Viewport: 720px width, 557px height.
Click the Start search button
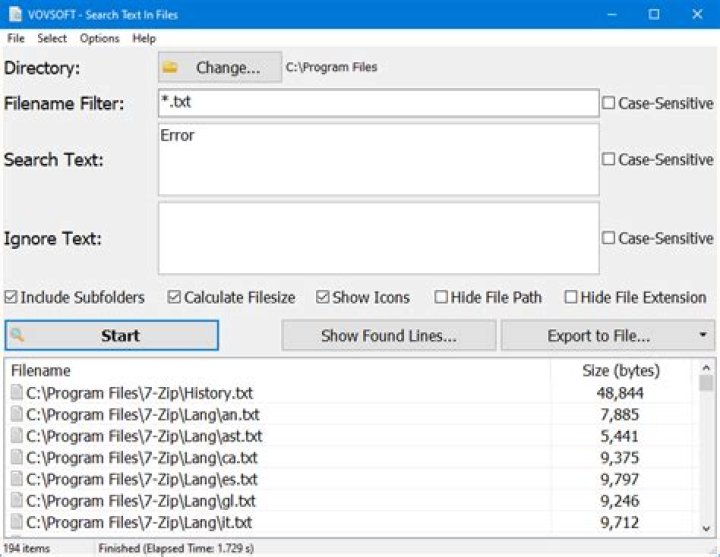[x=112, y=335]
